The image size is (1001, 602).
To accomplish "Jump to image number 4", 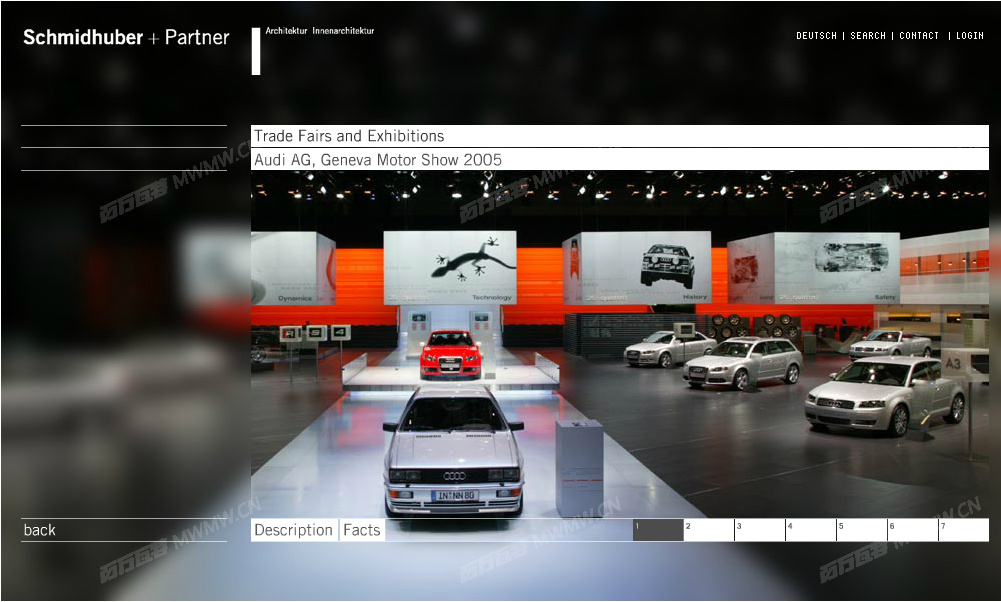I will 811,530.
